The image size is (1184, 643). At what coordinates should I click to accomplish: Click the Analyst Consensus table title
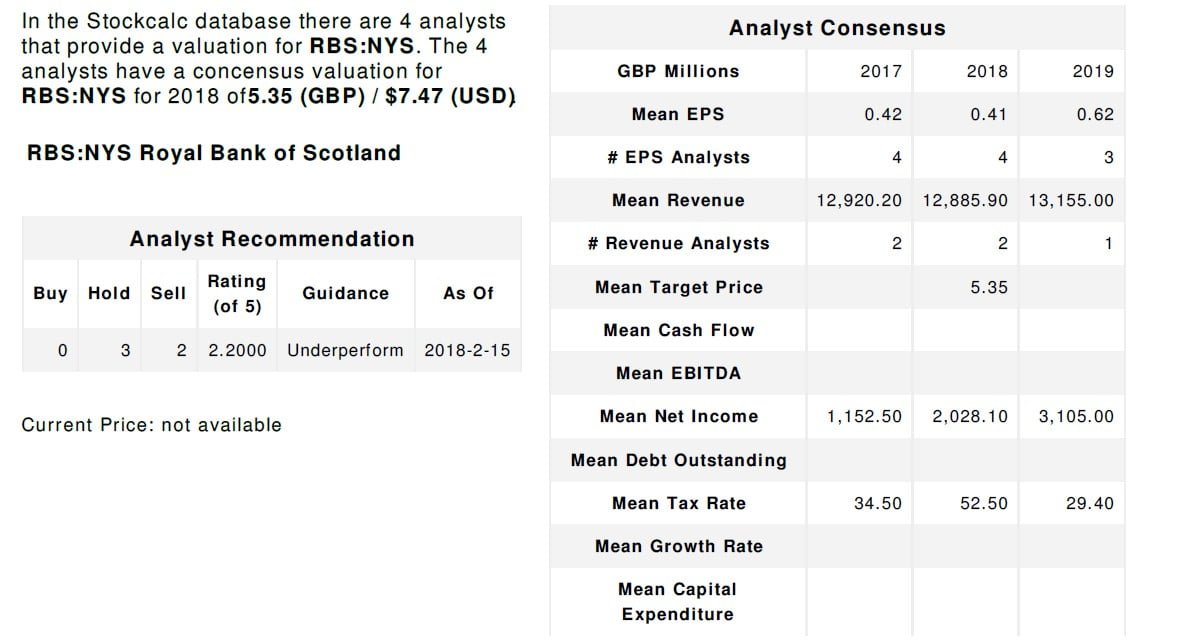point(836,28)
